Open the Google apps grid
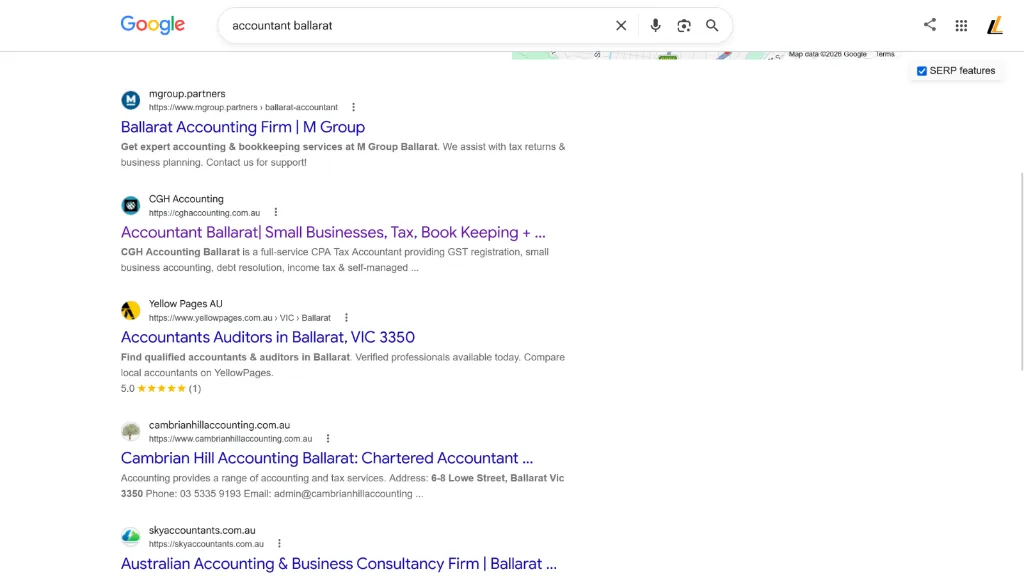The height and width of the screenshot is (576, 1024). 961,25
